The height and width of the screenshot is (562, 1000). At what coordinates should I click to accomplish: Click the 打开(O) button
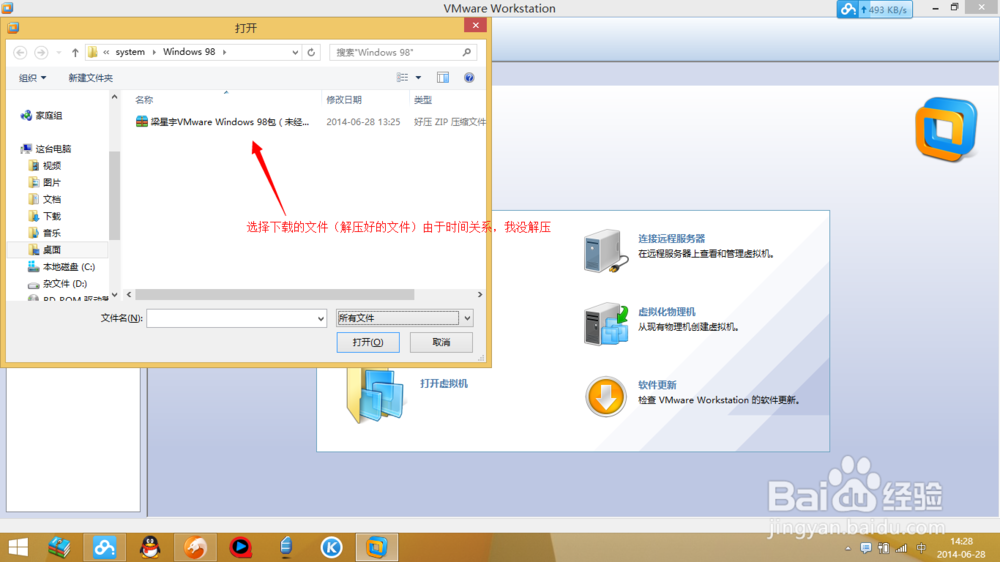point(368,343)
